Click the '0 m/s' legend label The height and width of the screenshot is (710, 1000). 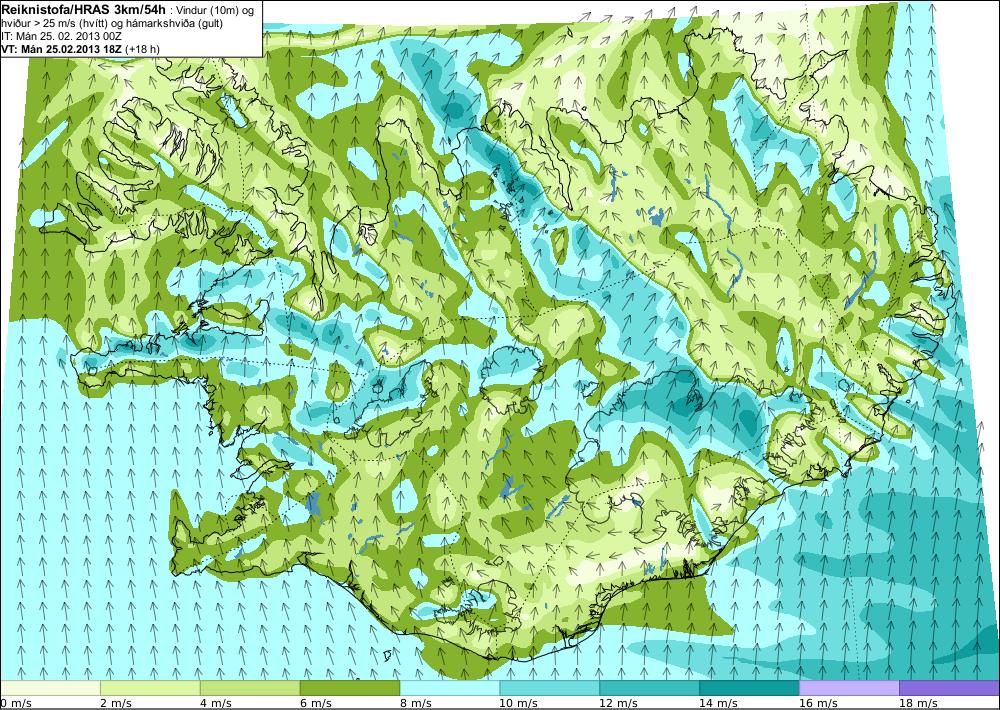pyautogui.click(x=15, y=703)
